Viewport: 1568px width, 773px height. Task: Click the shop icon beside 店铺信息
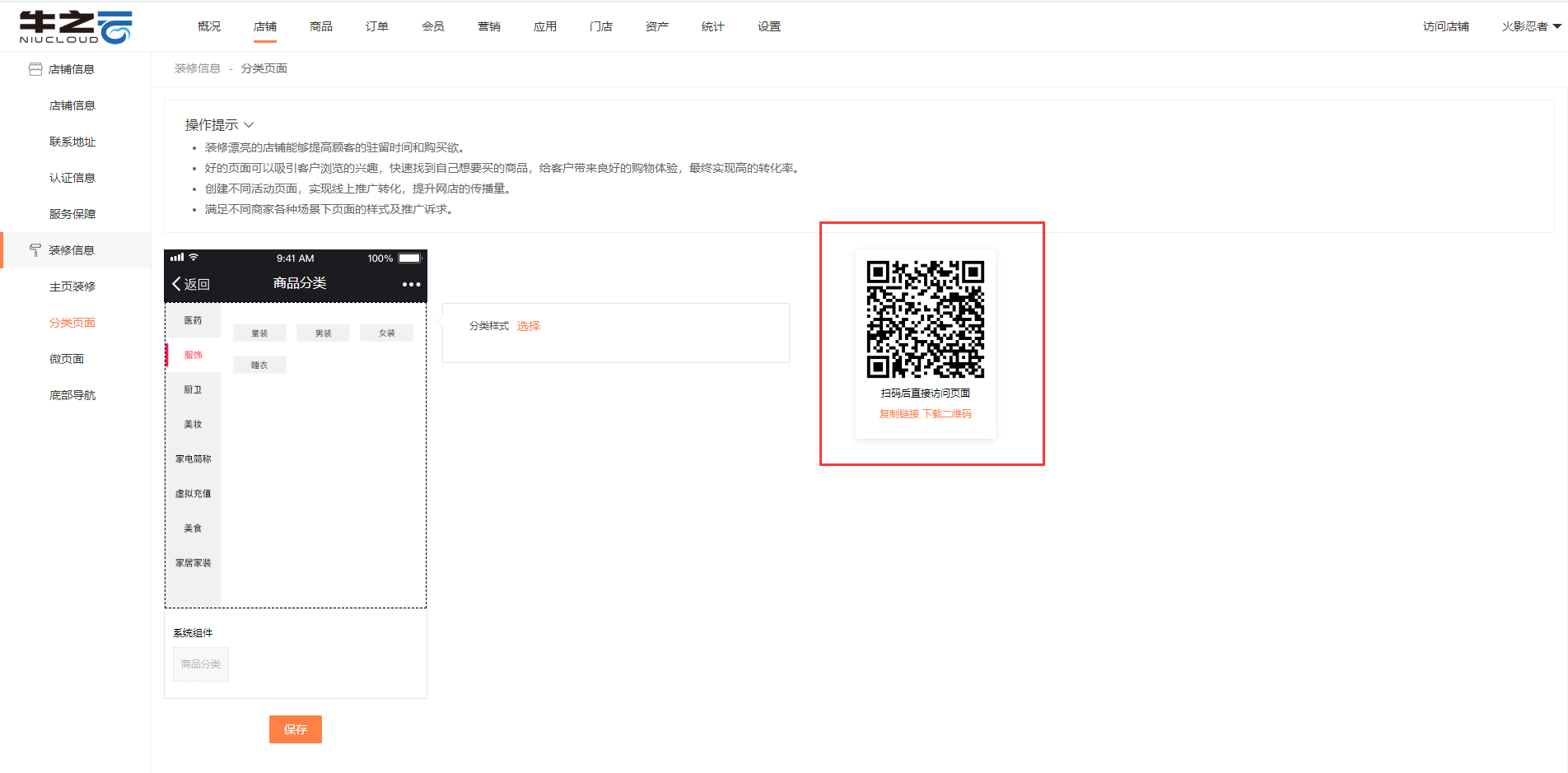35,69
